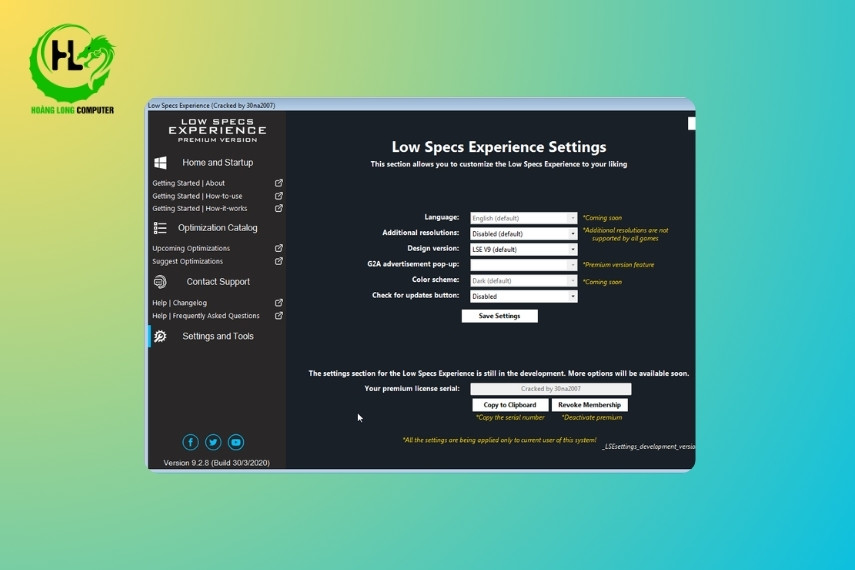Click the list icon next to Optimization Catalog
The width and height of the screenshot is (855, 570).
pos(160,228)
